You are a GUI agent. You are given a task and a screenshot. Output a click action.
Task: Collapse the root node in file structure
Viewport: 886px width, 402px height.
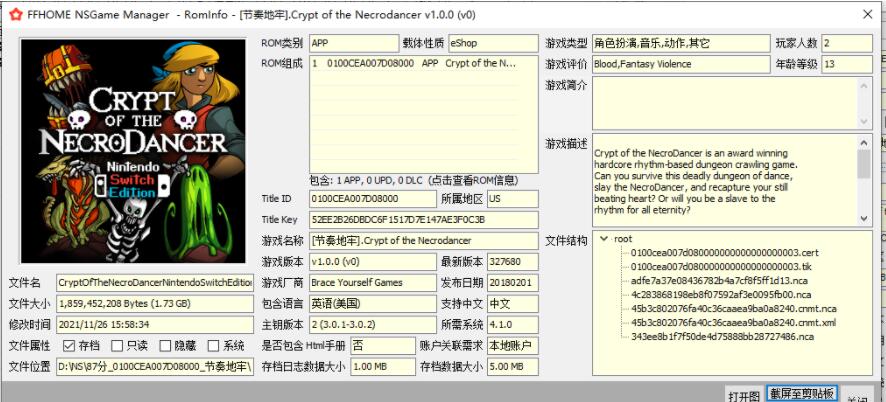(603, 239)
